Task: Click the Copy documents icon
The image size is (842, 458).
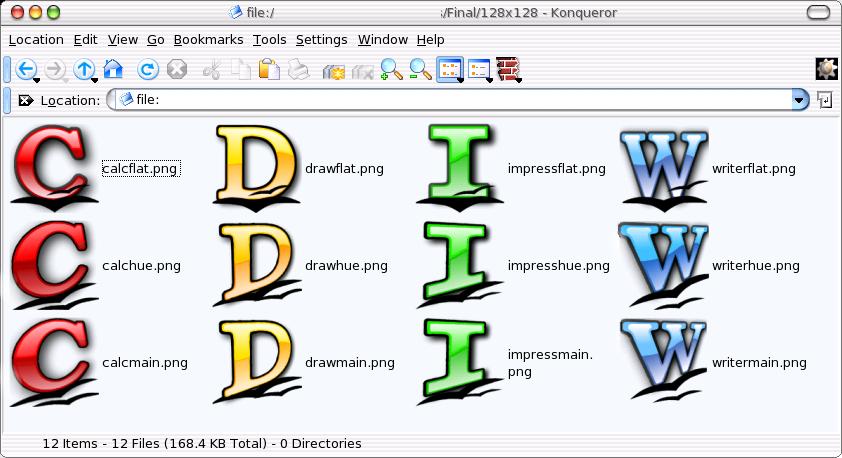Action: point(241,70)
